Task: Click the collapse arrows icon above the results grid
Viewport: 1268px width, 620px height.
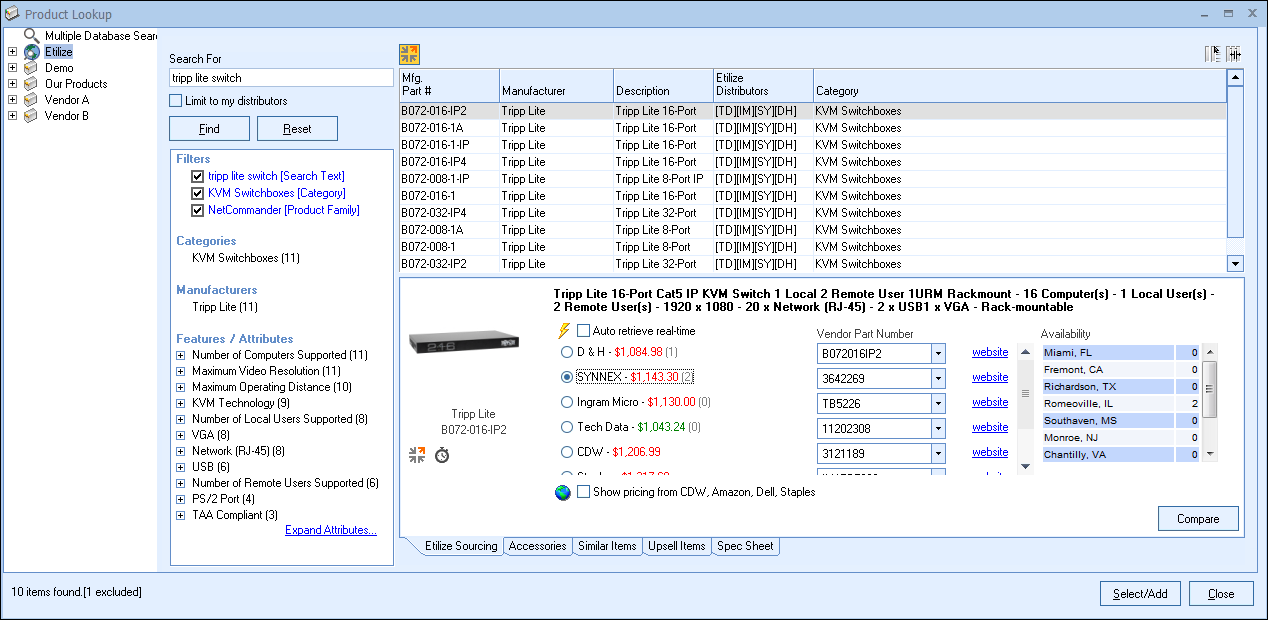Action: (409, 54)
